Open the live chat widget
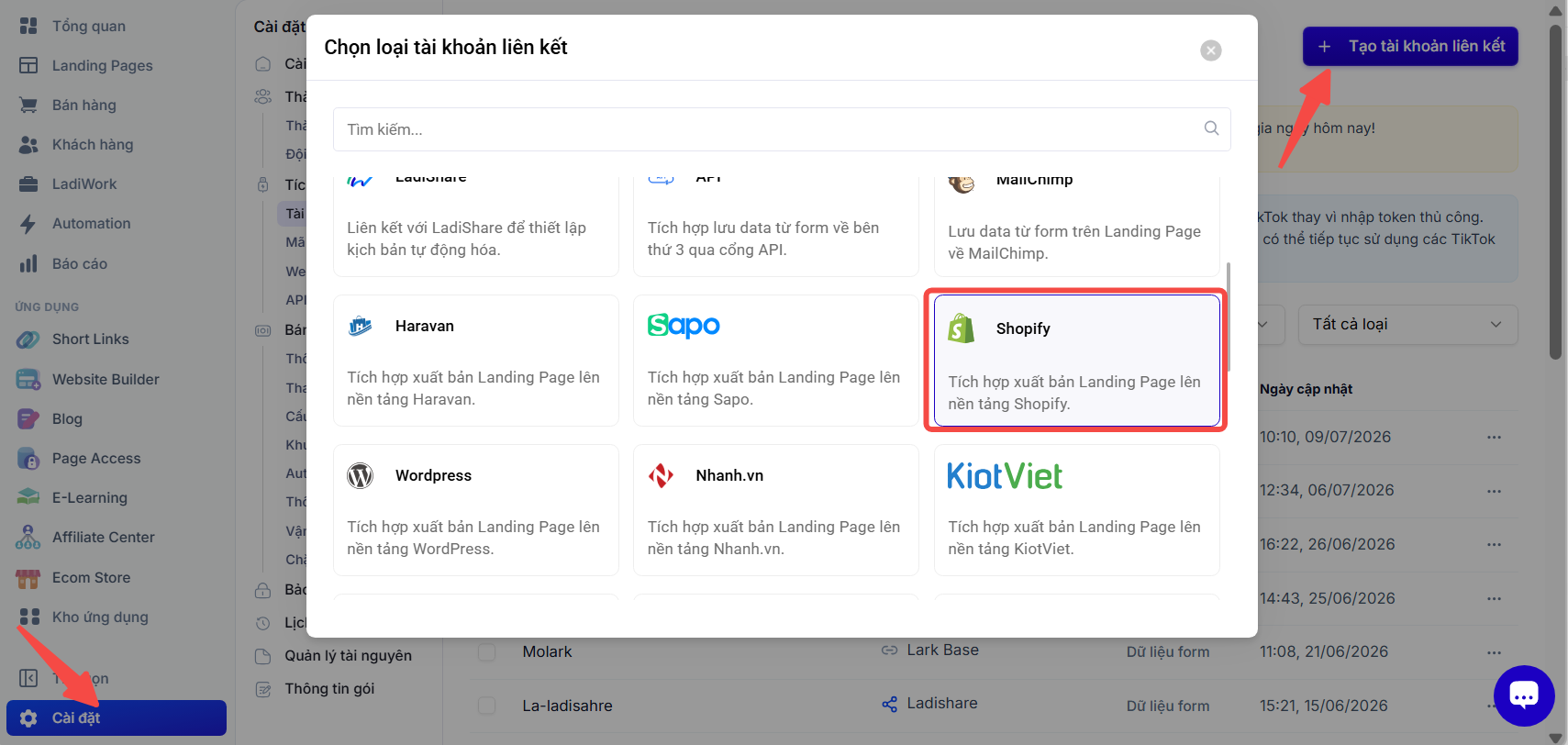Viewport: 1568px width, 745px height. [x=1524, y=695]
